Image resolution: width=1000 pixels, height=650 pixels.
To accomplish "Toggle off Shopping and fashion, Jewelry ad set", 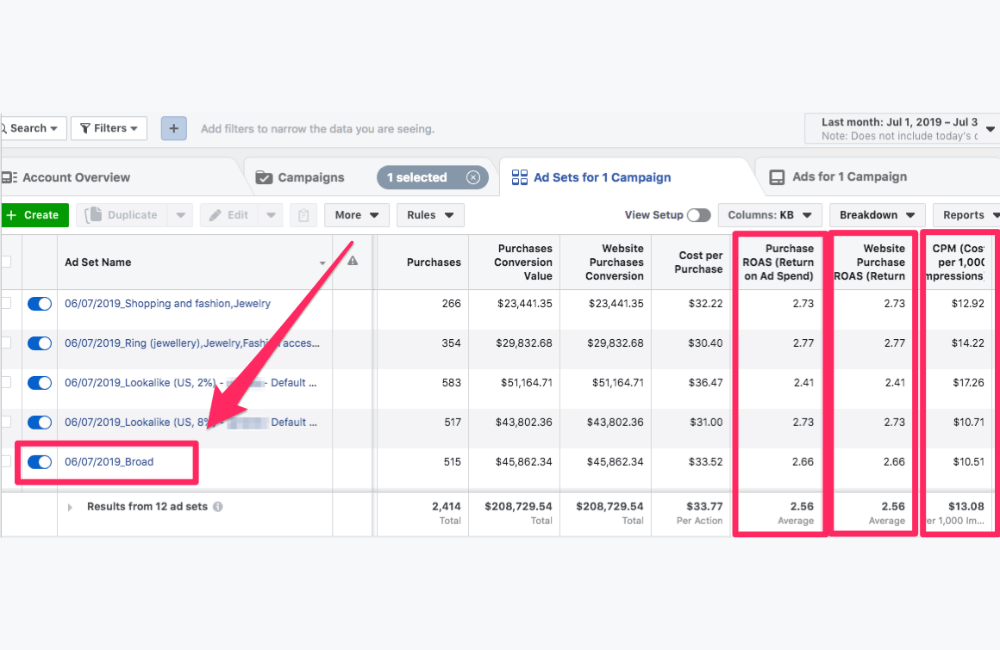I will [x=40, y=304].
